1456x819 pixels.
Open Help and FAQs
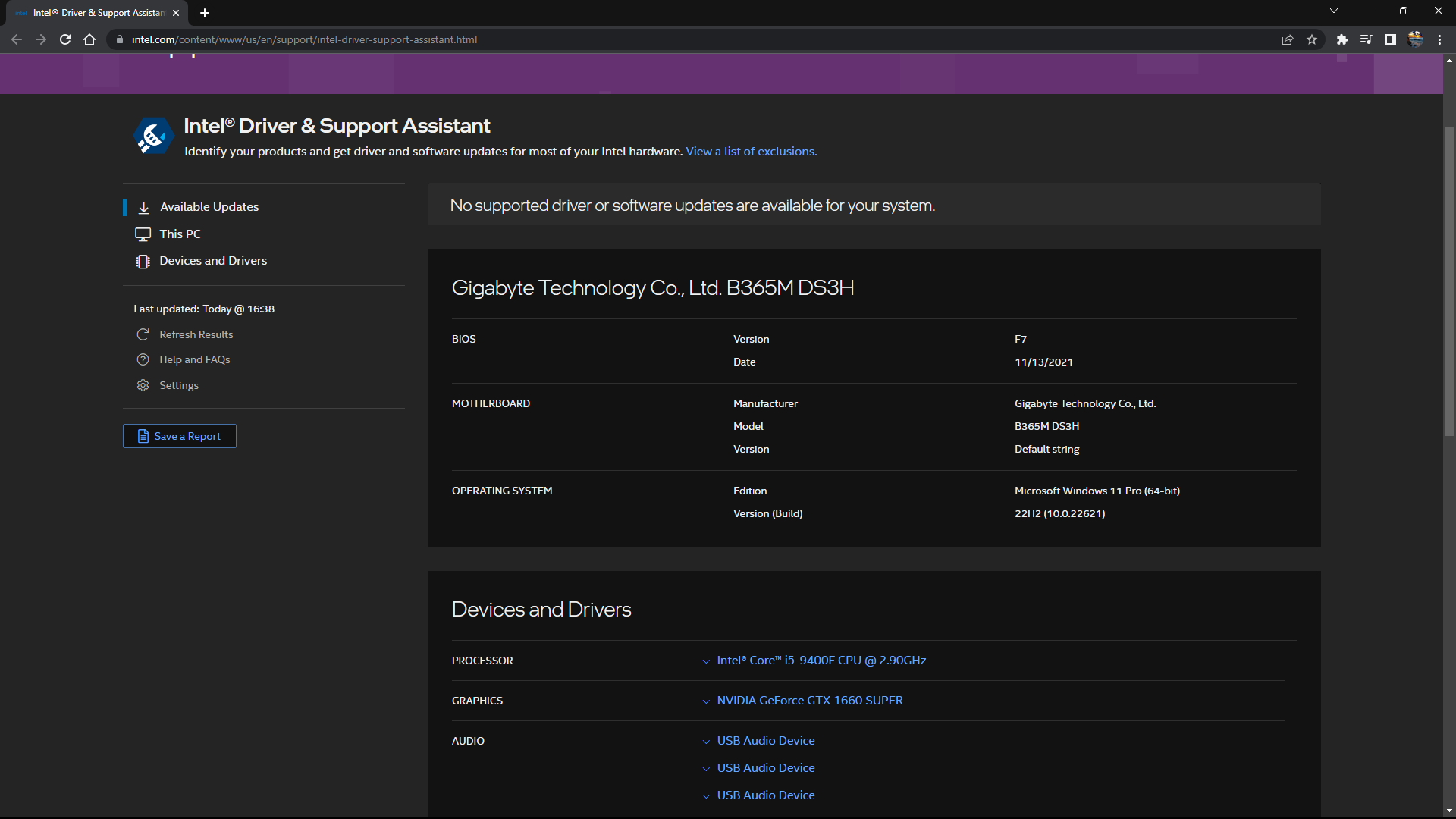point(193,359)
